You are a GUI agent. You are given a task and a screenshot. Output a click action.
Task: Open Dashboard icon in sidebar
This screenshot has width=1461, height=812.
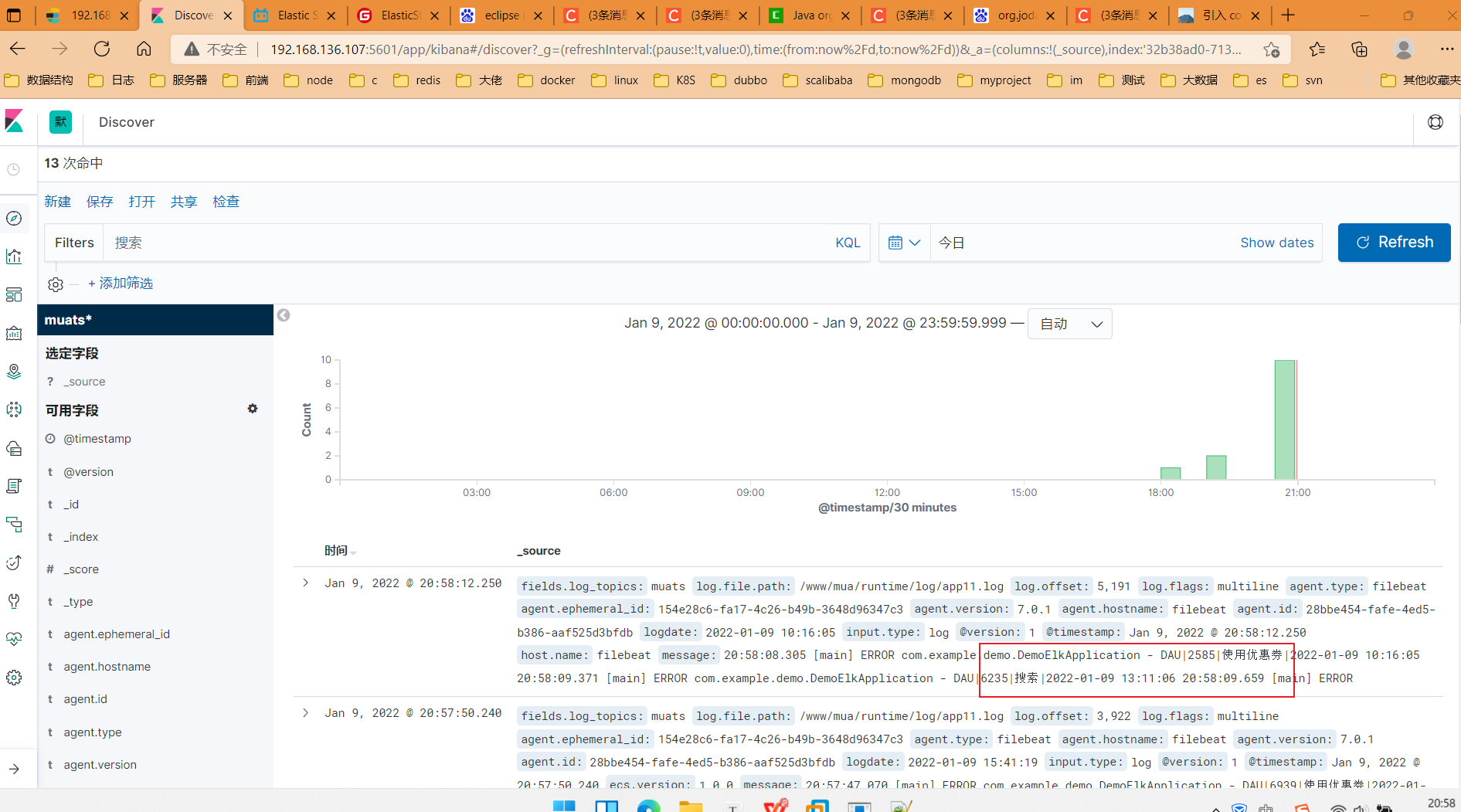[14, 294]
